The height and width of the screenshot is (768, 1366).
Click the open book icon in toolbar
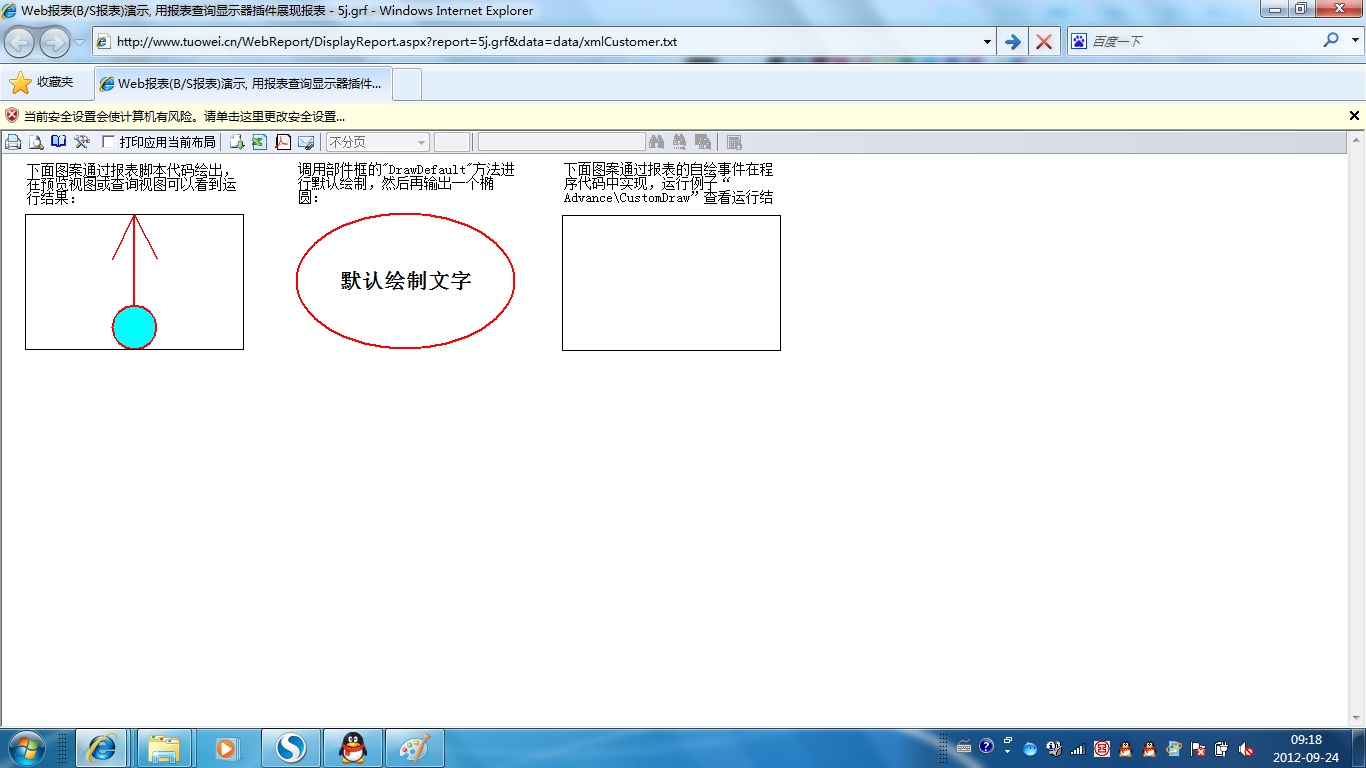(x=59, y=142)
